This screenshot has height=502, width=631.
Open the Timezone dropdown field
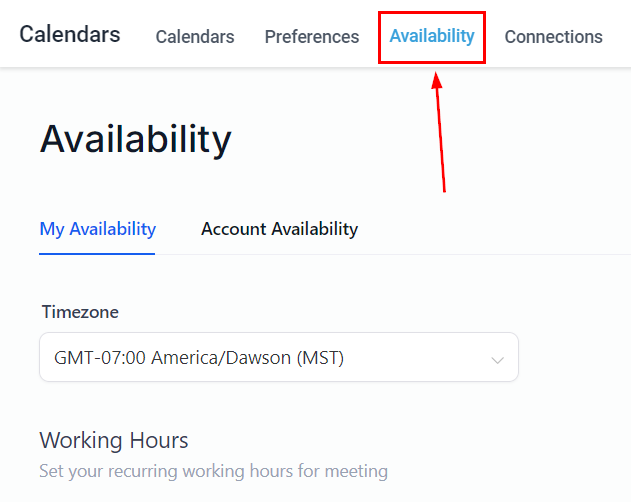278,357
